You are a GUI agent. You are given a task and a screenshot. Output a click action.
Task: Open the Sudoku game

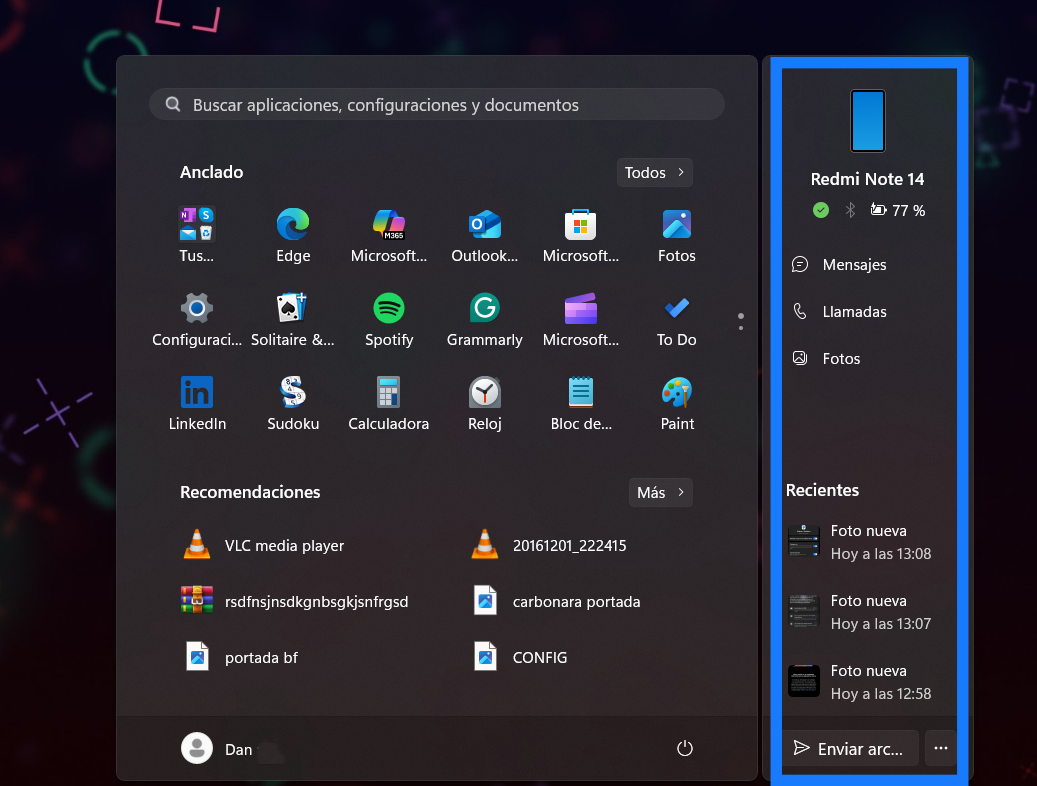[x=293, y=404]
